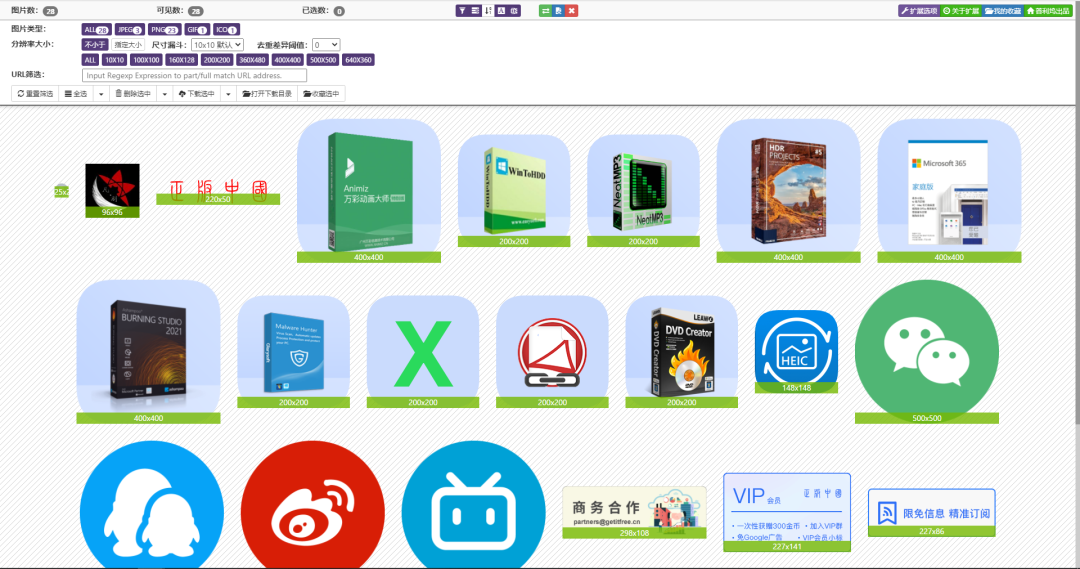This screenshot has width=1080, height=569.
Task: Expand dropdown arrow next to 下载选中
Action: (228, 94)
